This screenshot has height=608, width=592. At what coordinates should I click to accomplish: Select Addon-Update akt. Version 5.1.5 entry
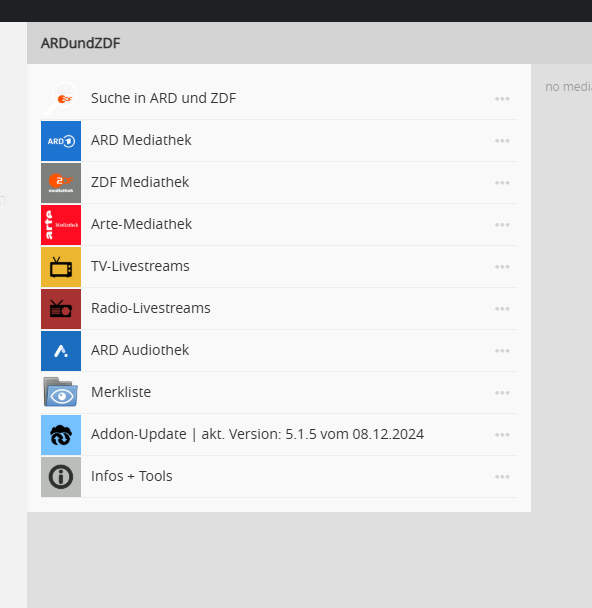click(x=257, y=434)
